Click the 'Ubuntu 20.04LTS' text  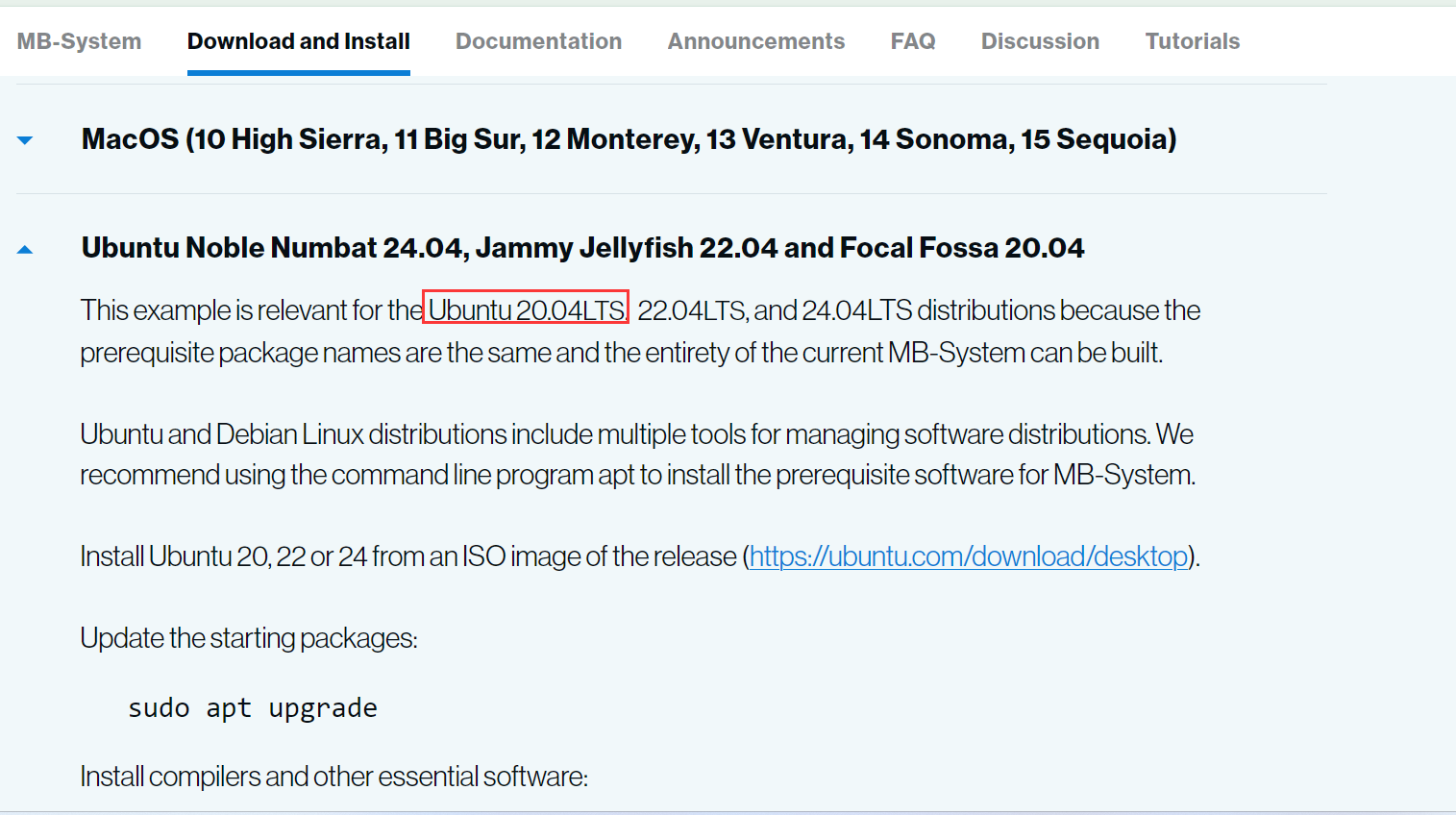(527, 310)
